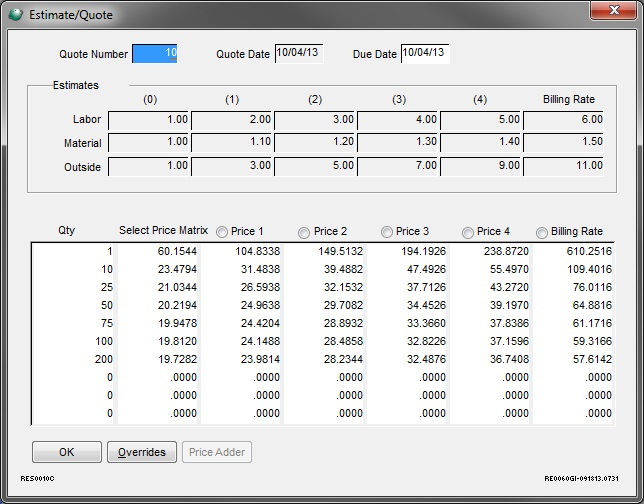Click the Material field with 1.40
Screen dimensions: 644x504
(480, 142)
